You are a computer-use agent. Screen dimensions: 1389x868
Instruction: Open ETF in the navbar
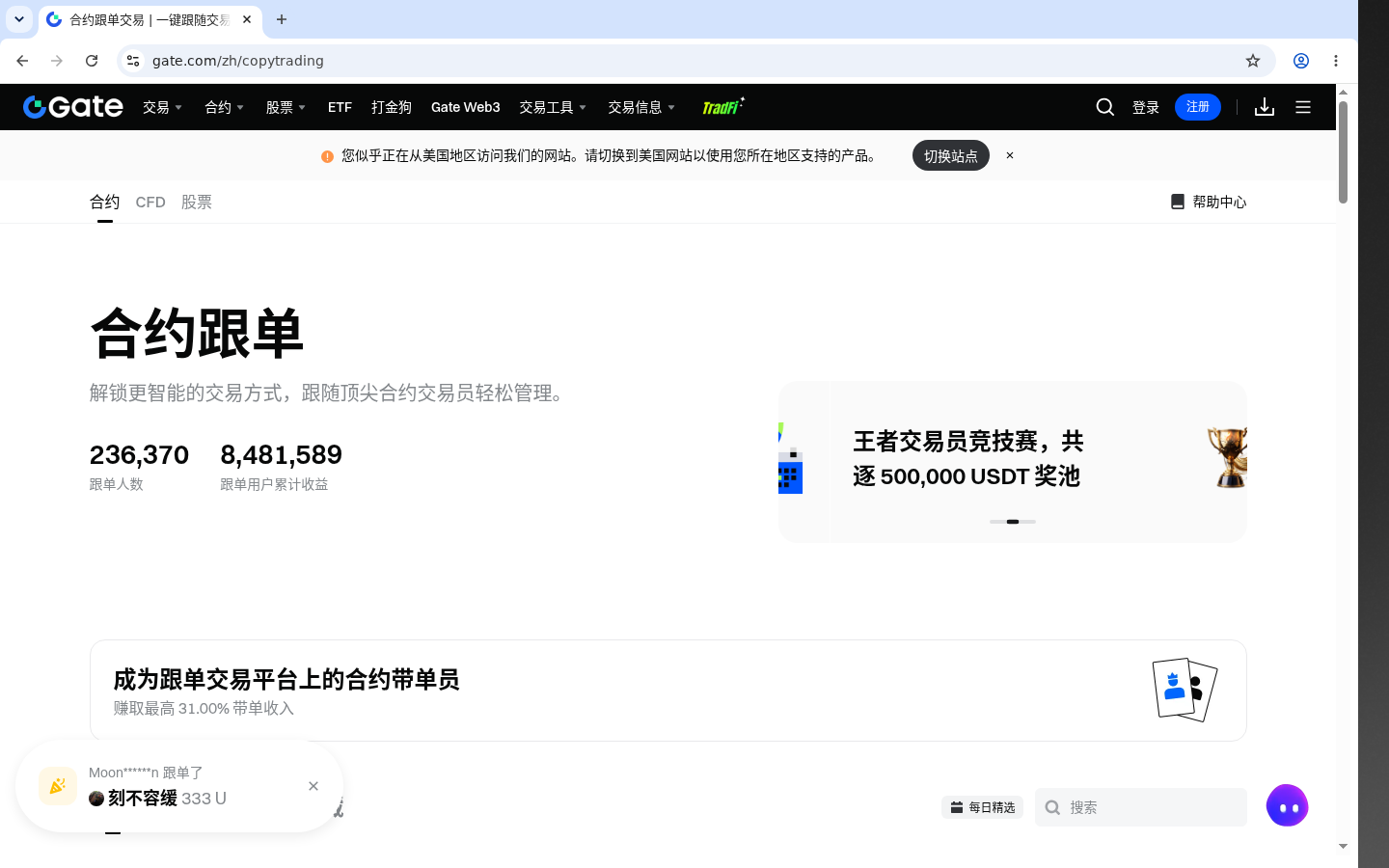tap(340, 107)
